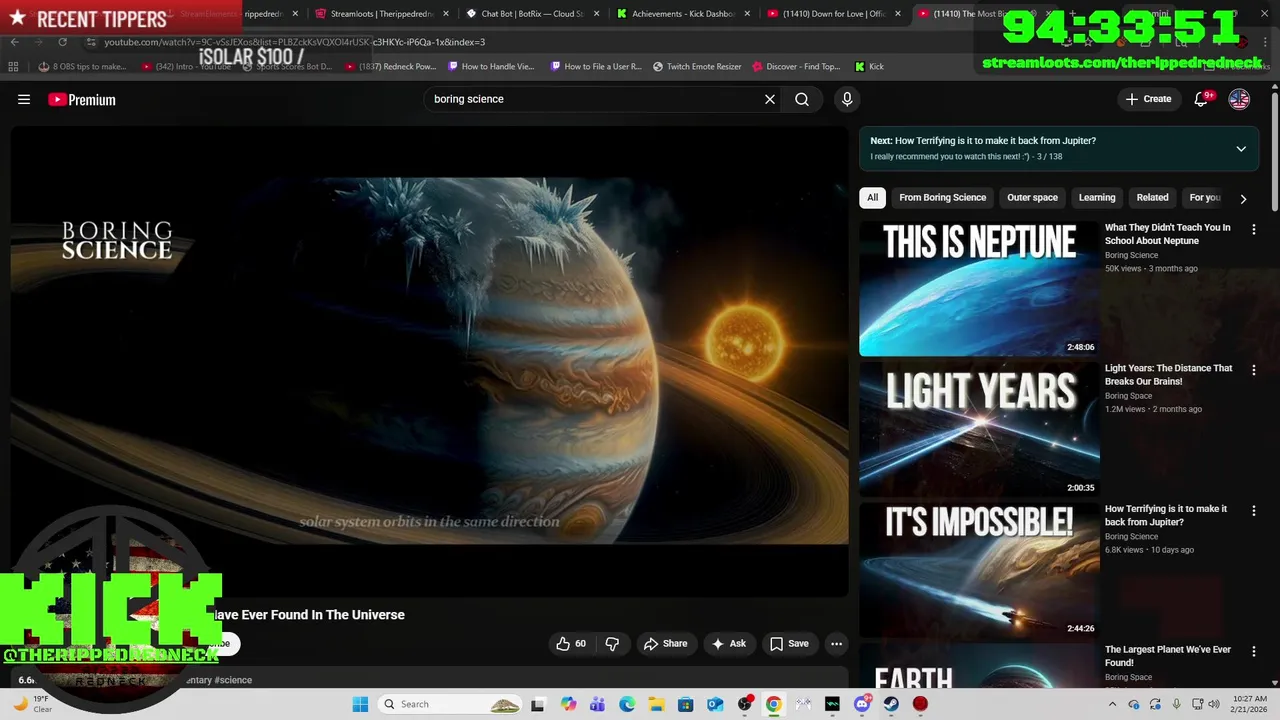
Task: Open What They Didn't Teach Neptune title
Action: [1167, 234]
